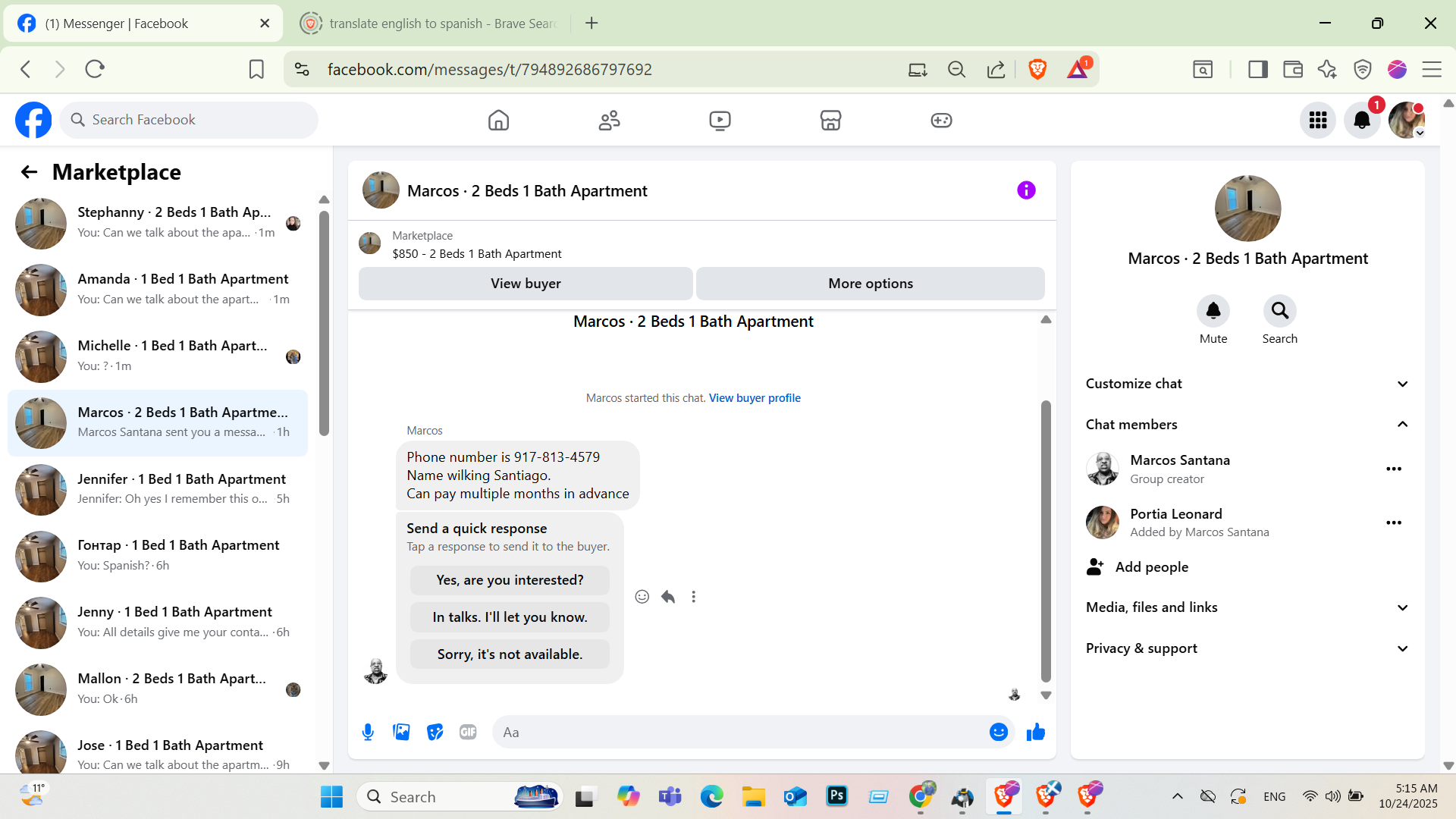Open the Facebook menu grid icon
This screenshot has width=1456, height=819.
(1318, 120)
